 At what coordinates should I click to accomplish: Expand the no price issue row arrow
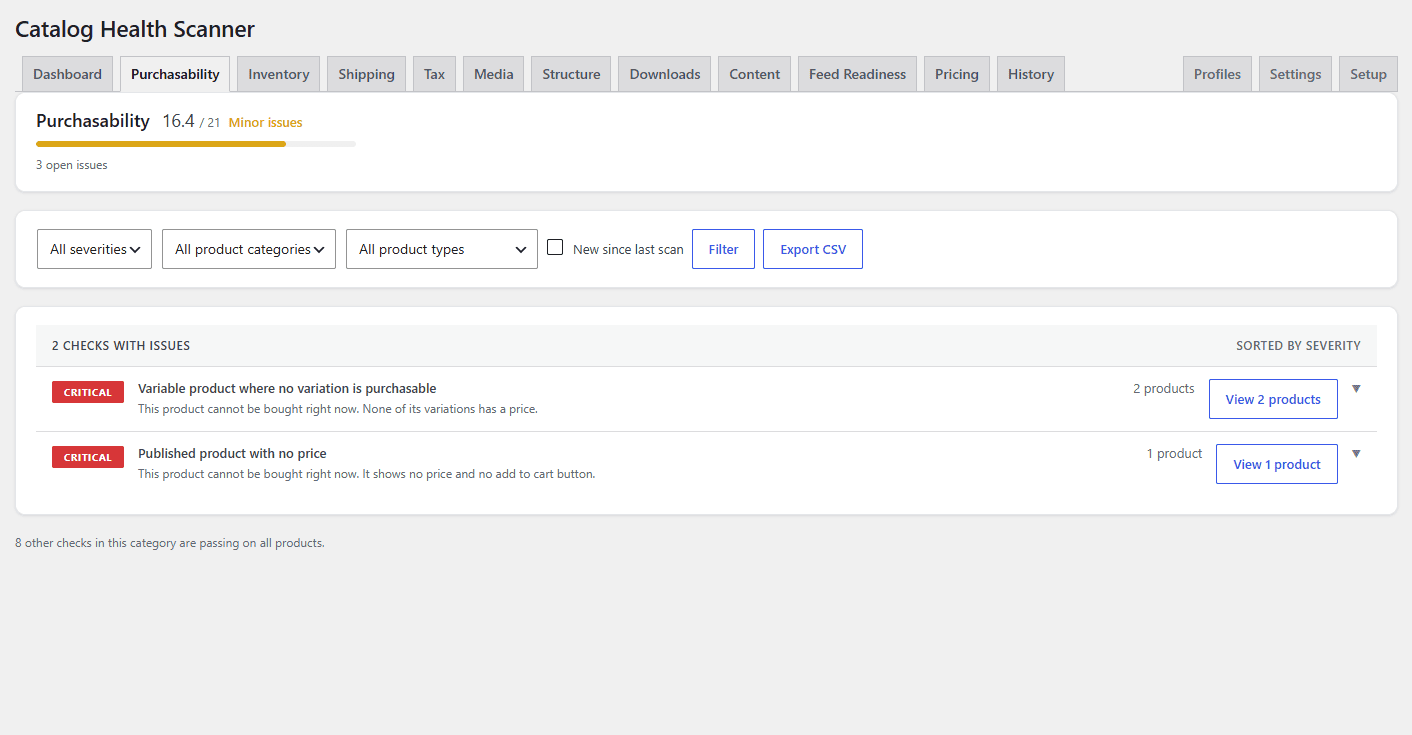(1356, 453)
